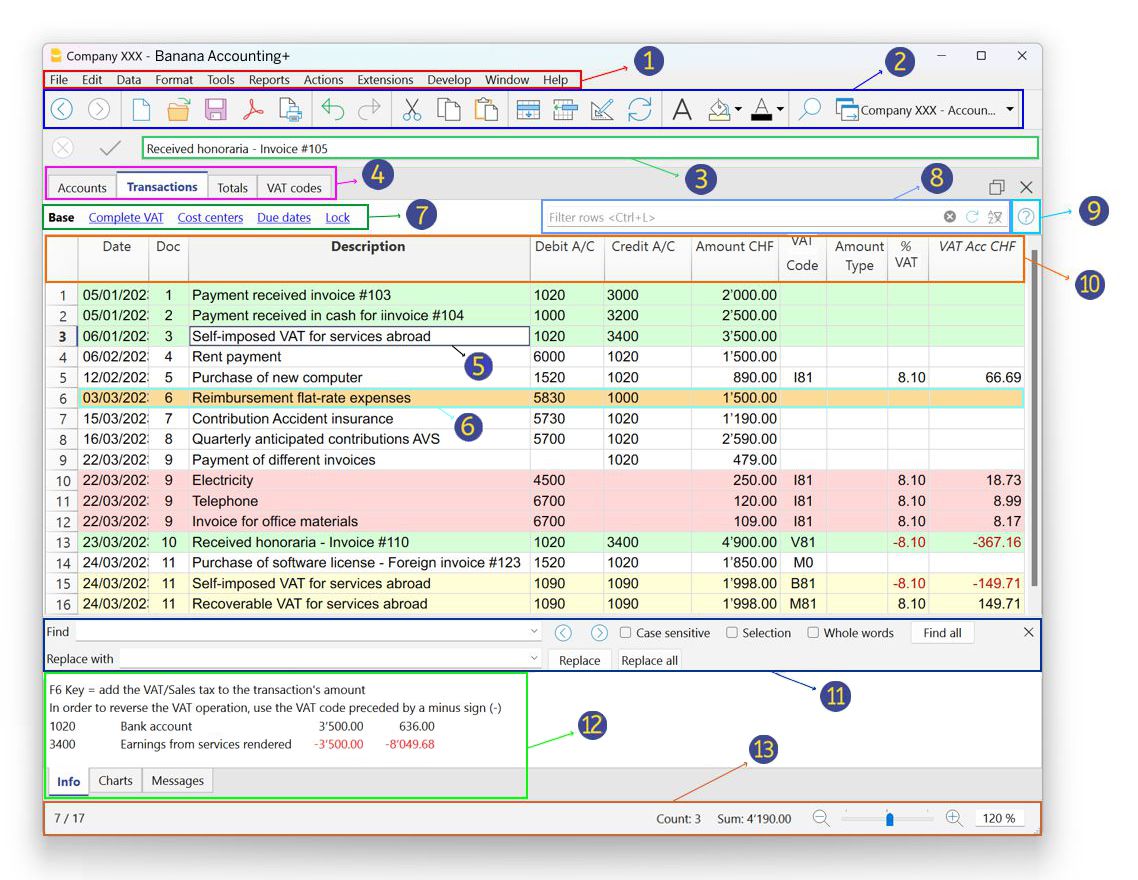
Task: Open file using the folder icon
Action: tap(178, 110)
